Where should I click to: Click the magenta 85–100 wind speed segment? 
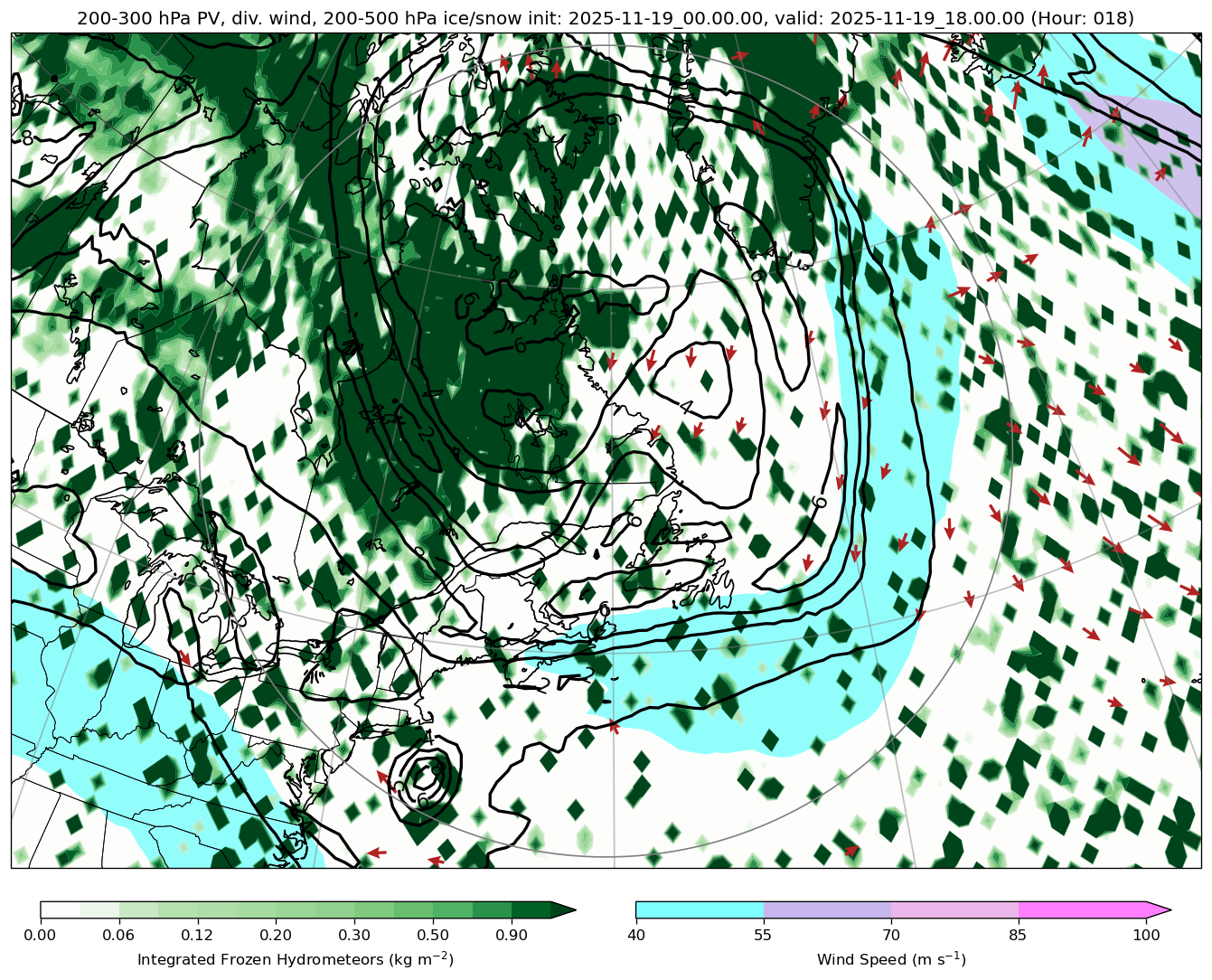point(1082,909)
